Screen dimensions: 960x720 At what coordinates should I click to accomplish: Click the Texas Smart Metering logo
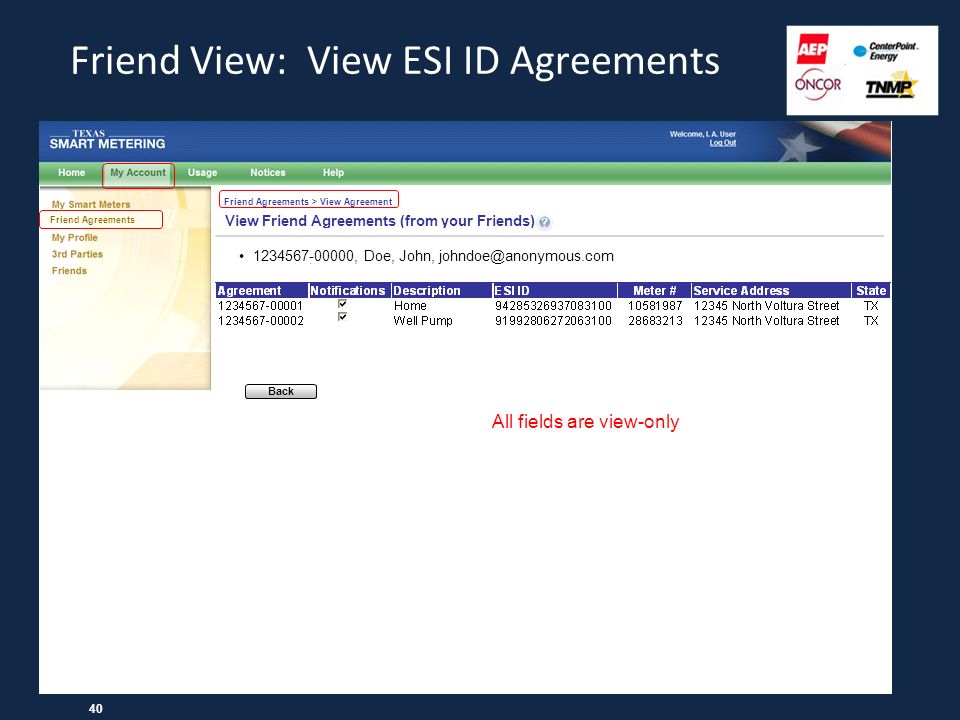coord(107,140)
